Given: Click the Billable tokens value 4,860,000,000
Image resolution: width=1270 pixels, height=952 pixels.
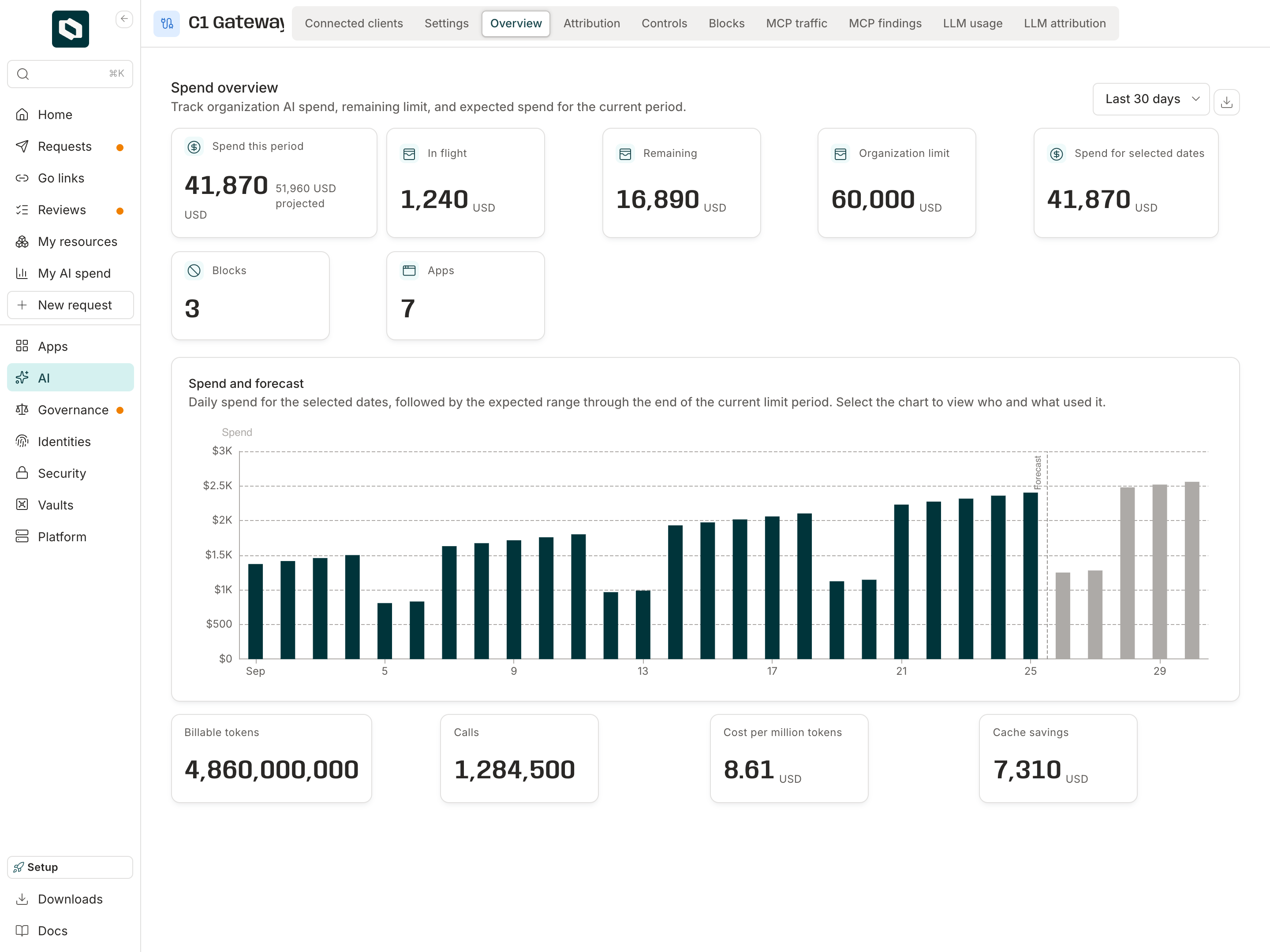Looking at the screenshot, I should tap(272, 770).
